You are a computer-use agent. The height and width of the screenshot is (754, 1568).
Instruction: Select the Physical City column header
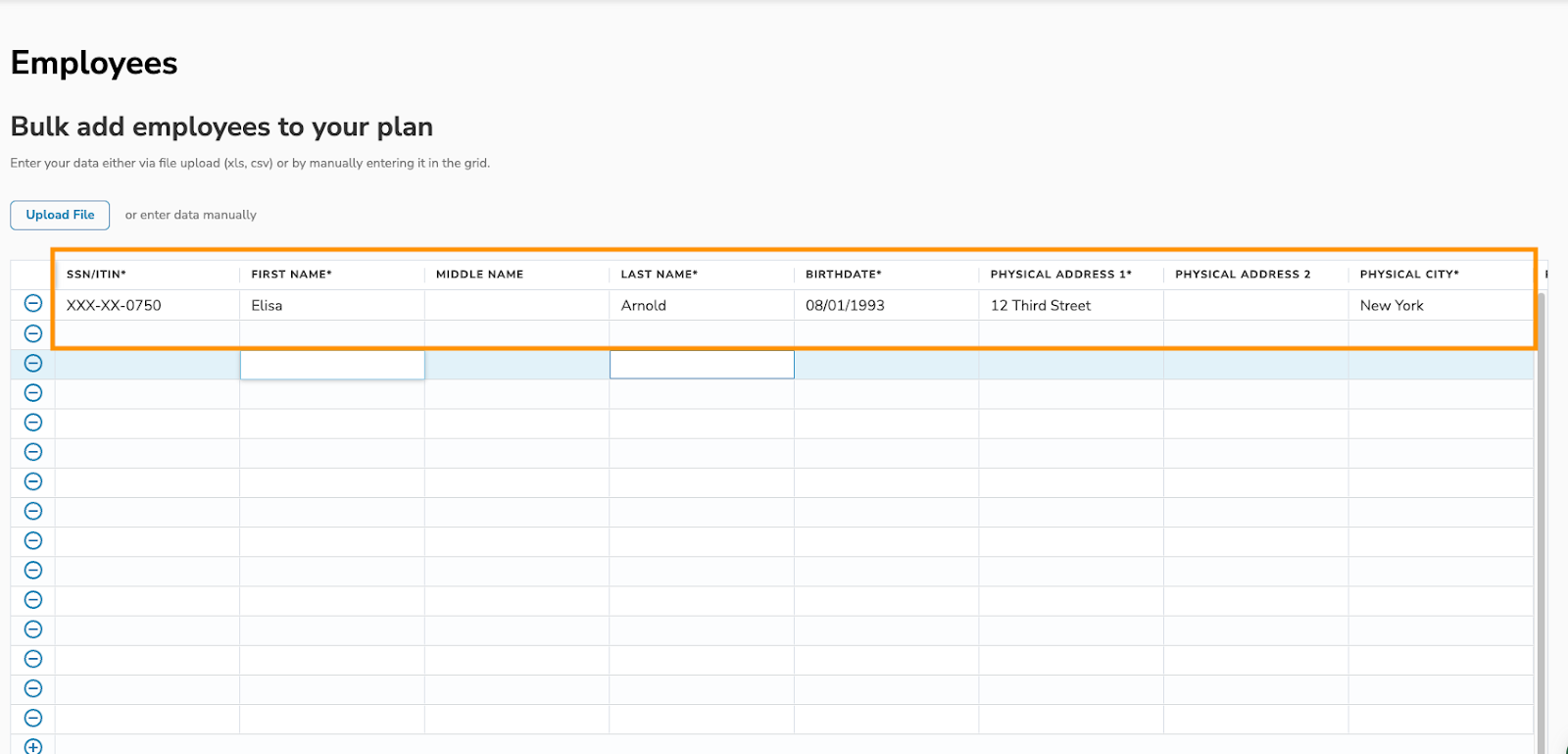(1408, 275)
